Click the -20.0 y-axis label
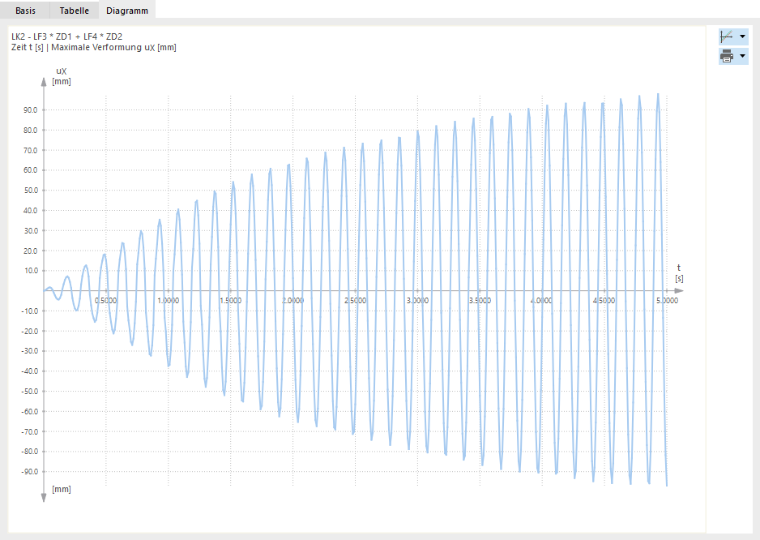This screenshot has width=760, height=540. (29, 331)
